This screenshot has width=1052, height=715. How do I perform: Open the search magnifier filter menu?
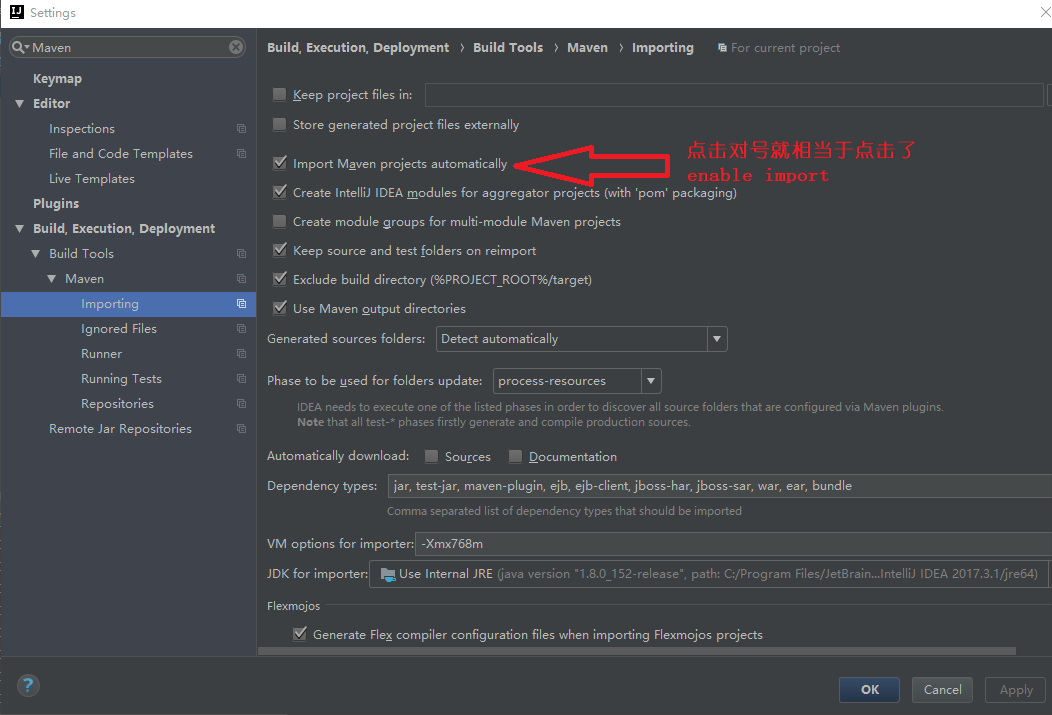pos(18,46)
